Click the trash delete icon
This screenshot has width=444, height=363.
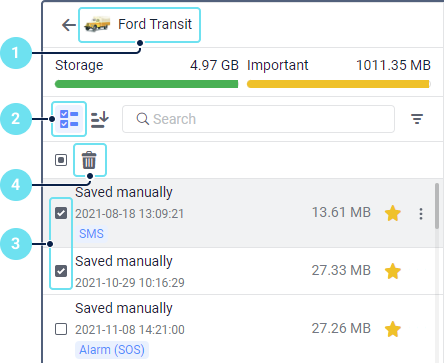89,160
